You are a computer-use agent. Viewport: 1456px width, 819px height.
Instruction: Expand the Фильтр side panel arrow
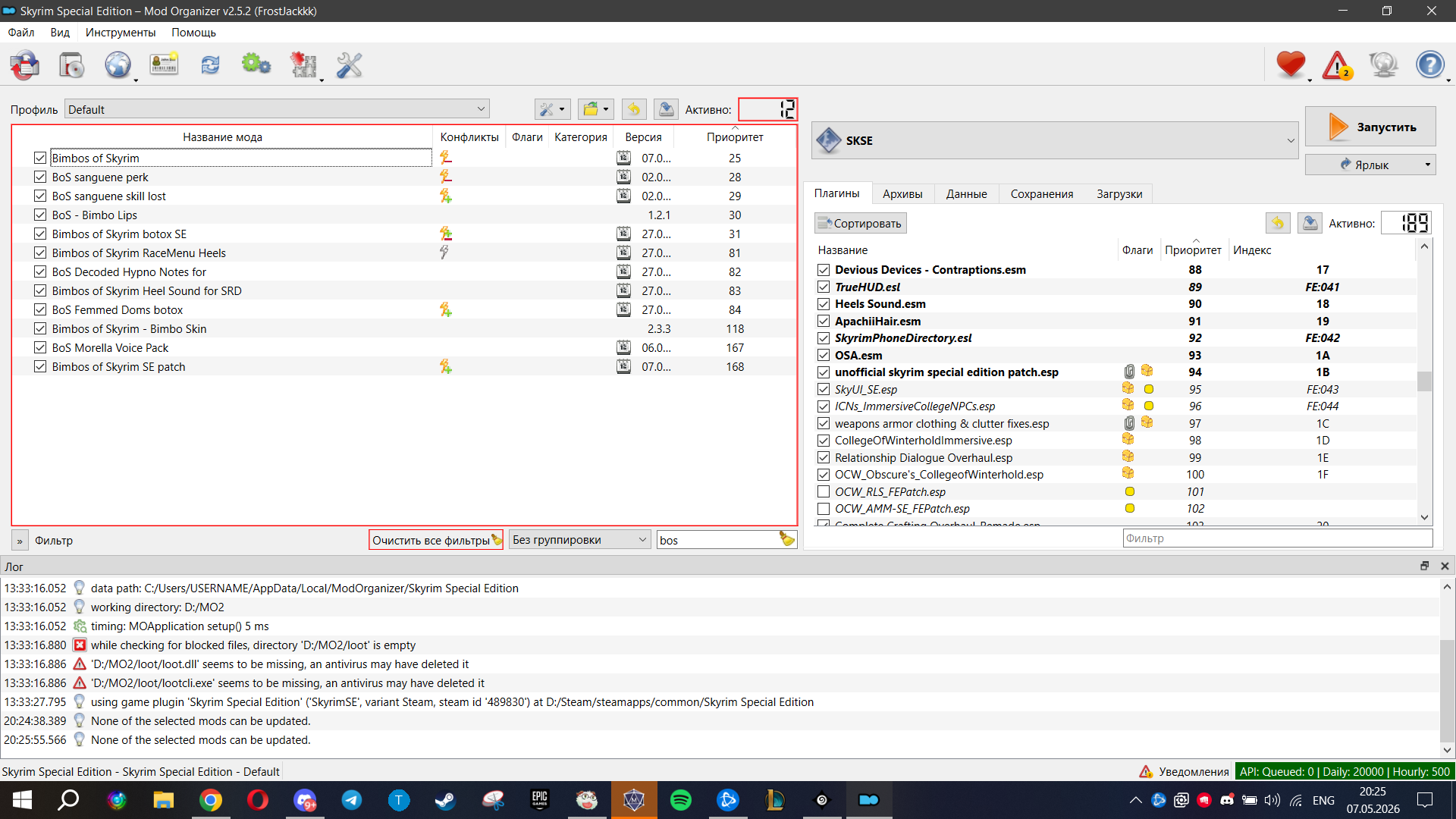click(20, 540)
